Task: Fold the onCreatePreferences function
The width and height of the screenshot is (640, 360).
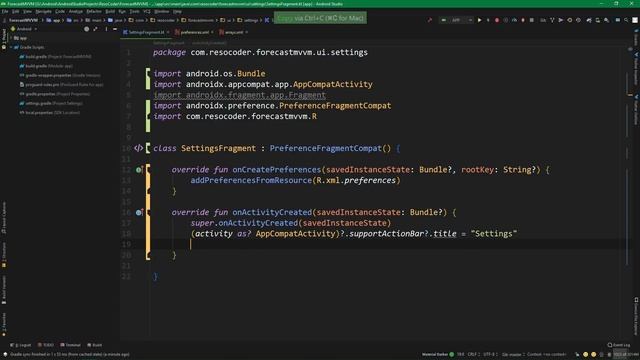Action: pyautogui.click(x=148, y=169)
